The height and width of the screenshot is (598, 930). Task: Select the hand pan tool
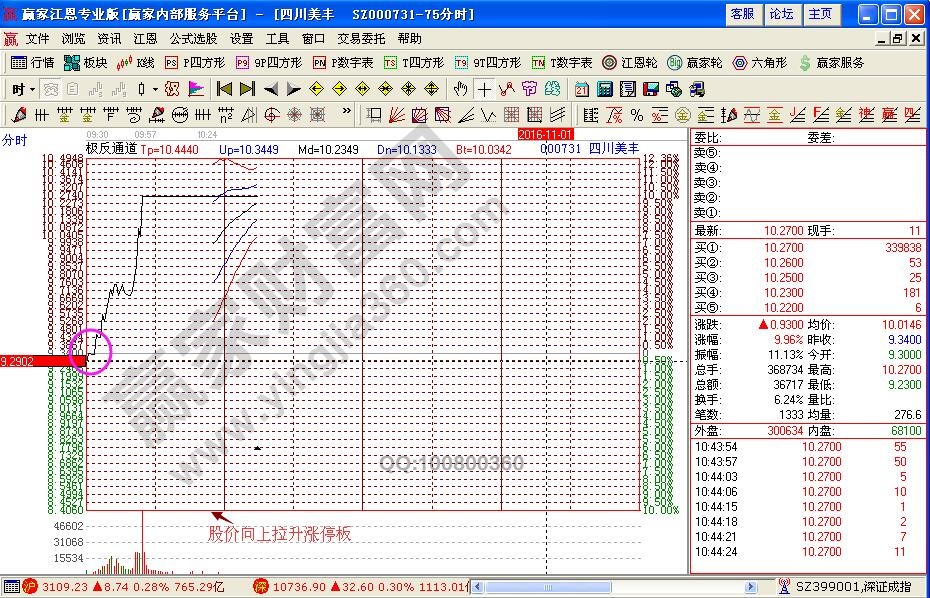[x=462, y=88]
